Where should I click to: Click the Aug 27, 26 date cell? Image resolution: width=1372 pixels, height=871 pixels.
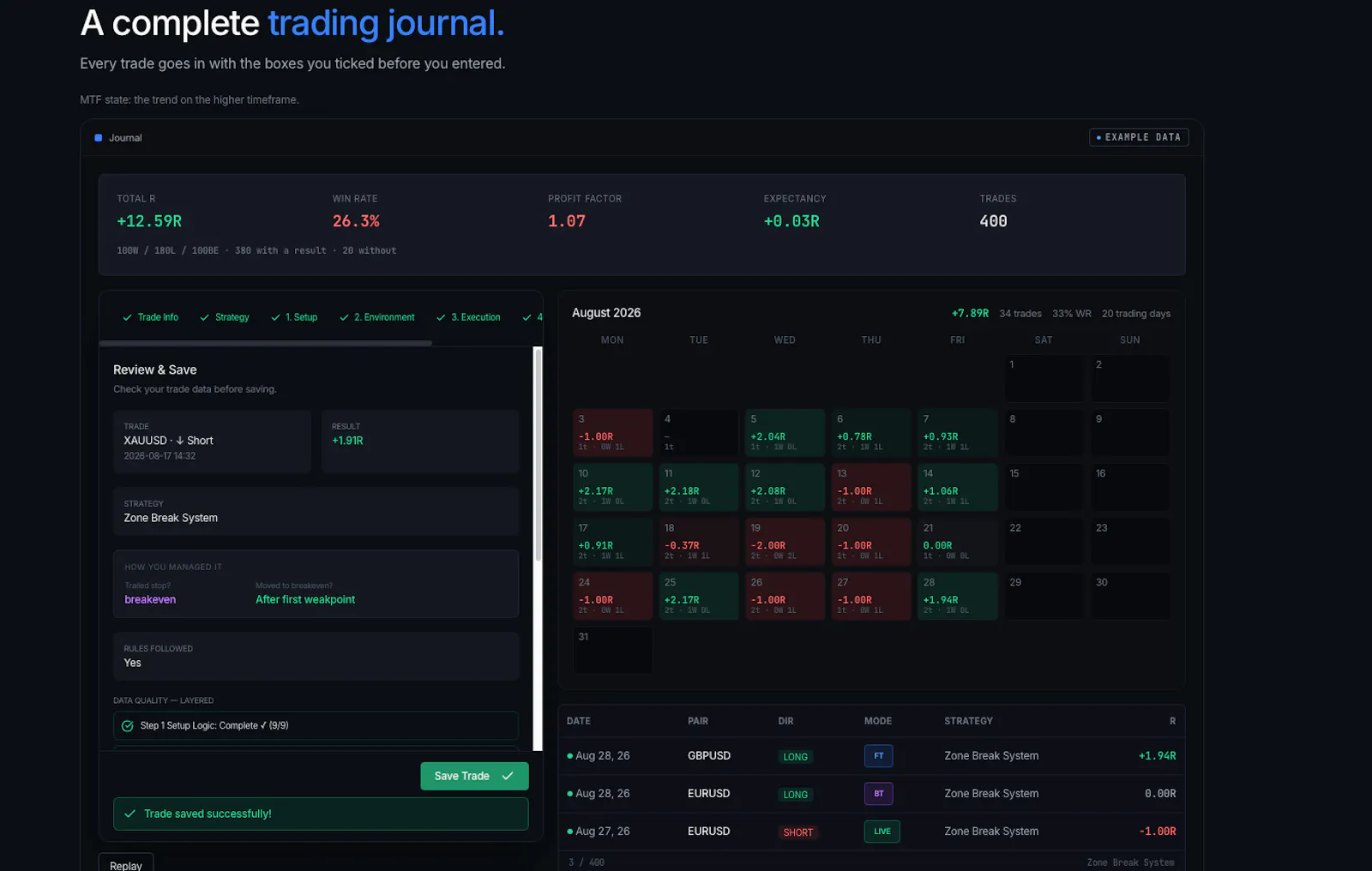point(603,832)
